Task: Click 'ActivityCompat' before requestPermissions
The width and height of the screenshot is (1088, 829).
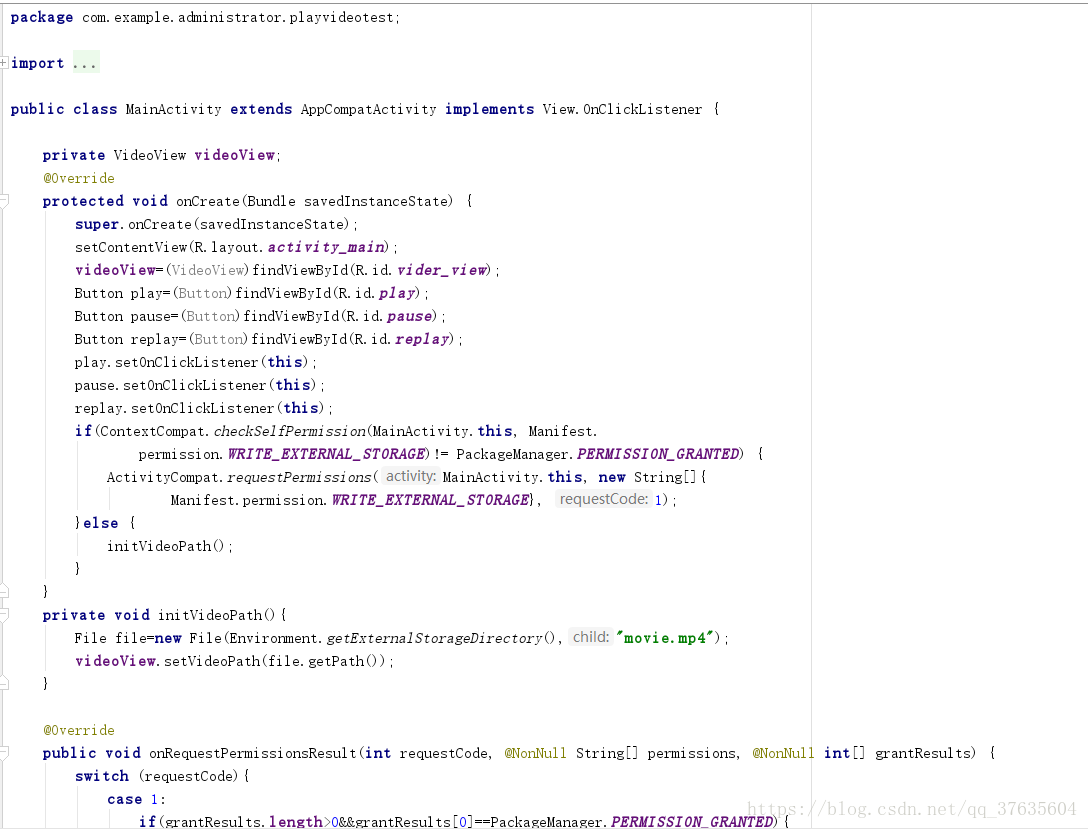Action: coord(164,477)
